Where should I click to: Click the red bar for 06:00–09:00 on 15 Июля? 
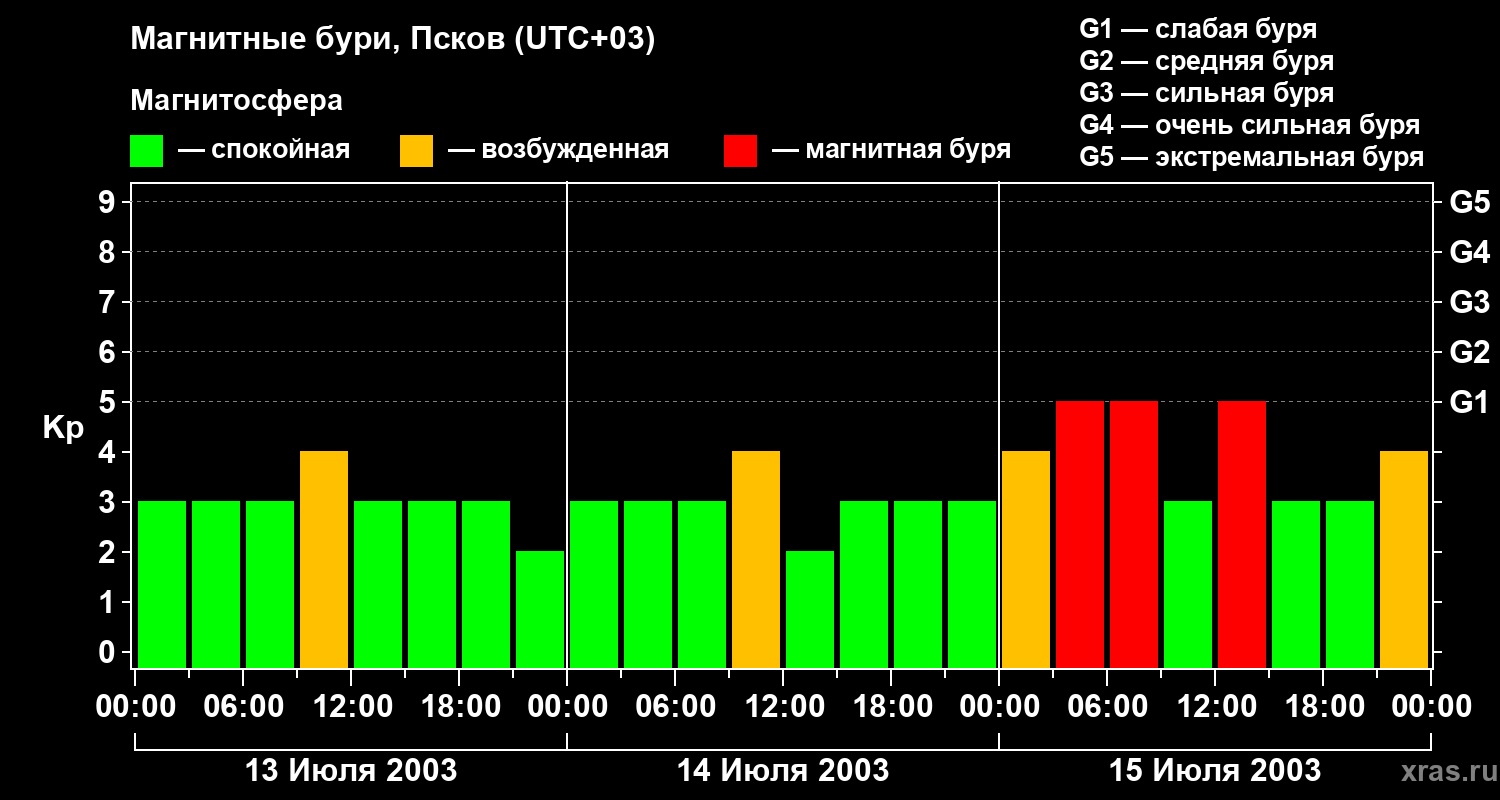pyautogui.click(x=1134, y=534)
